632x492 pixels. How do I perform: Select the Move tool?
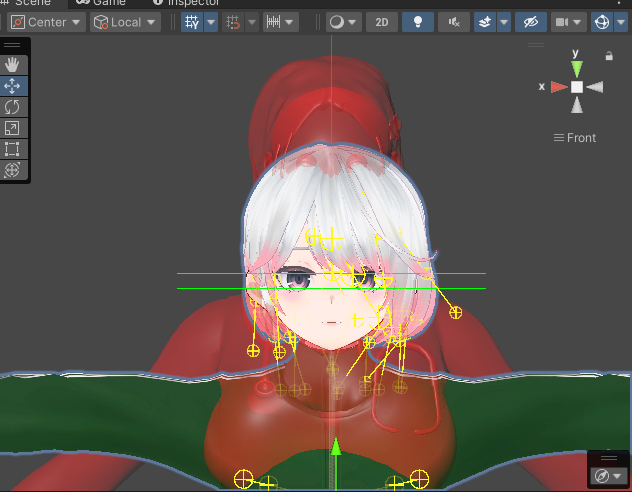(x=12, y=86)
